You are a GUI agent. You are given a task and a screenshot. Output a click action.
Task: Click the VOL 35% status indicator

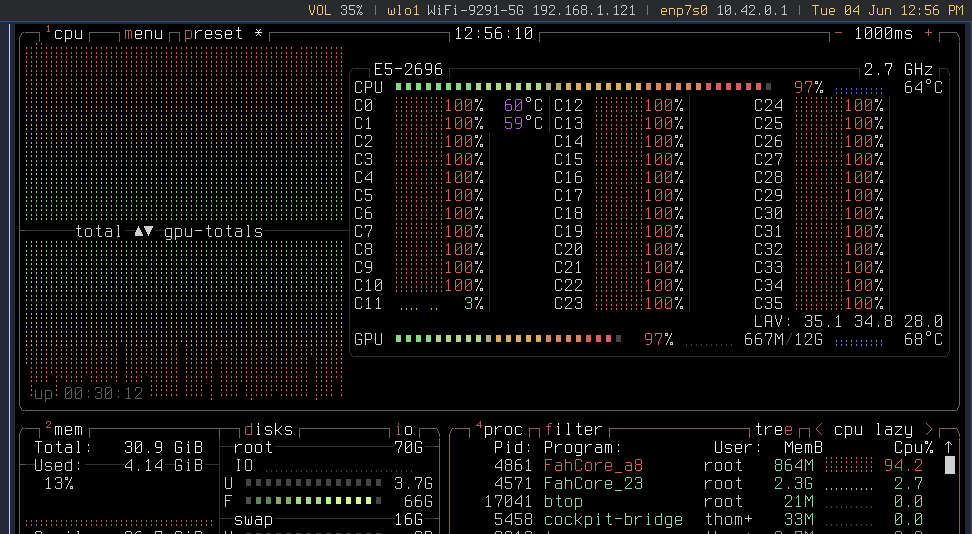335,10
